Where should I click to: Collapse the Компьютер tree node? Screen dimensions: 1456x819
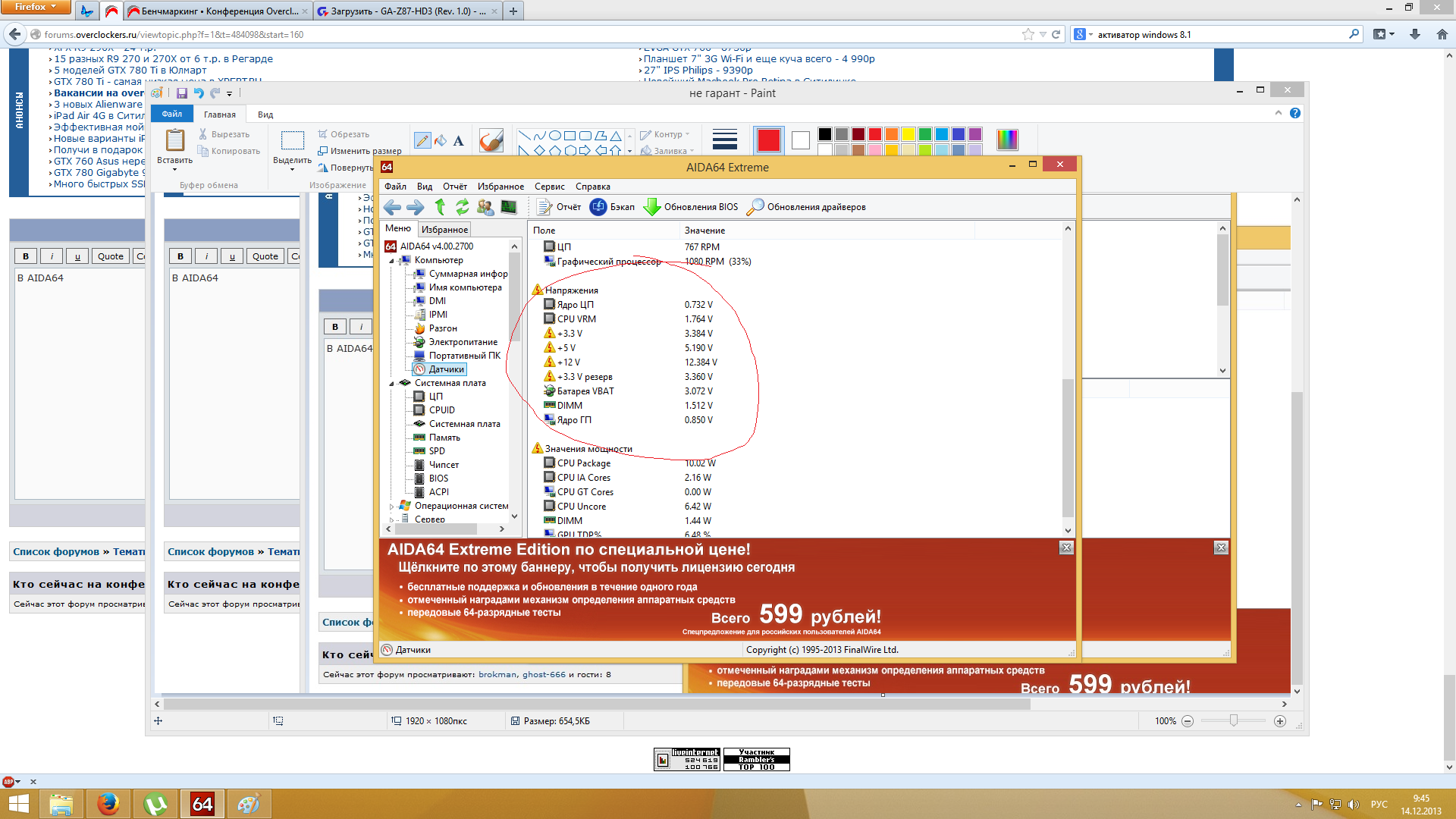392,261
